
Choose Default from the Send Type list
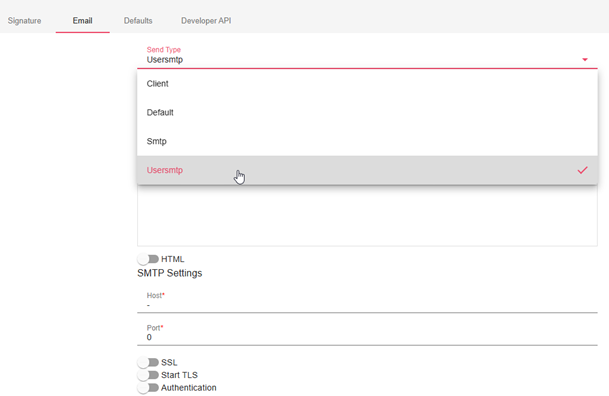click(367, 112)
